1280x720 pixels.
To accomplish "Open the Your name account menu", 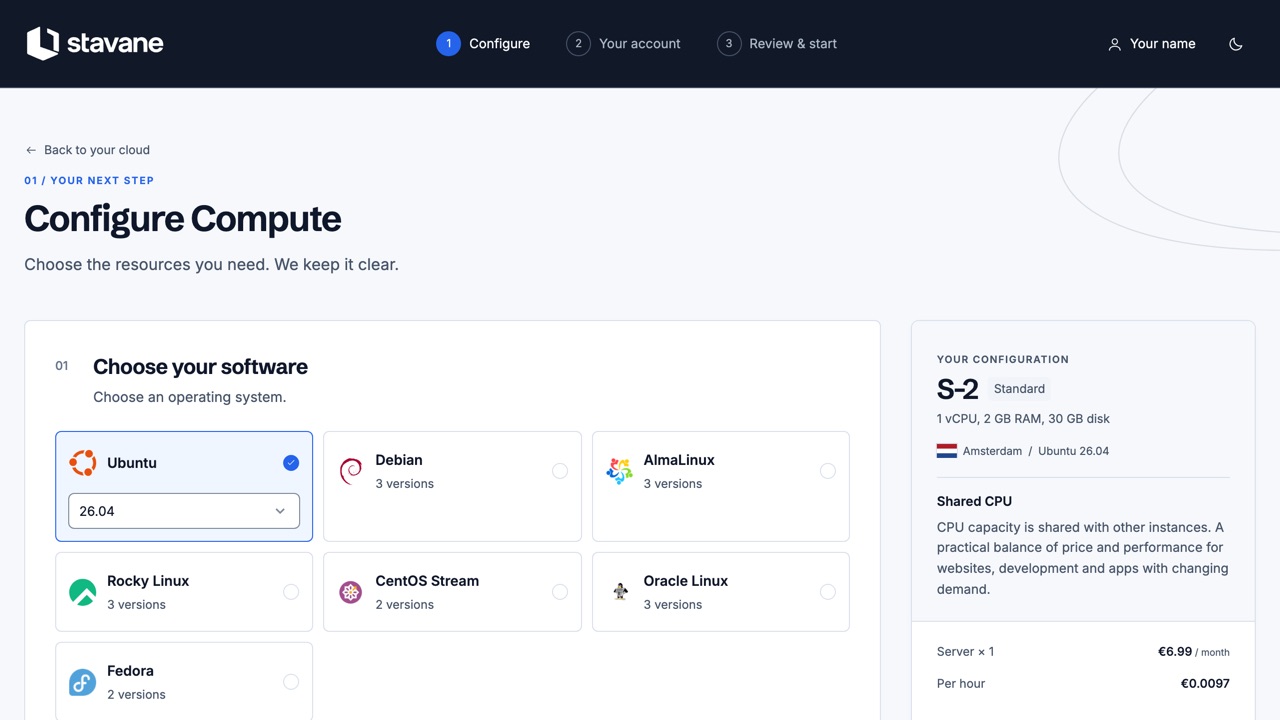I will pos(1152,44).
